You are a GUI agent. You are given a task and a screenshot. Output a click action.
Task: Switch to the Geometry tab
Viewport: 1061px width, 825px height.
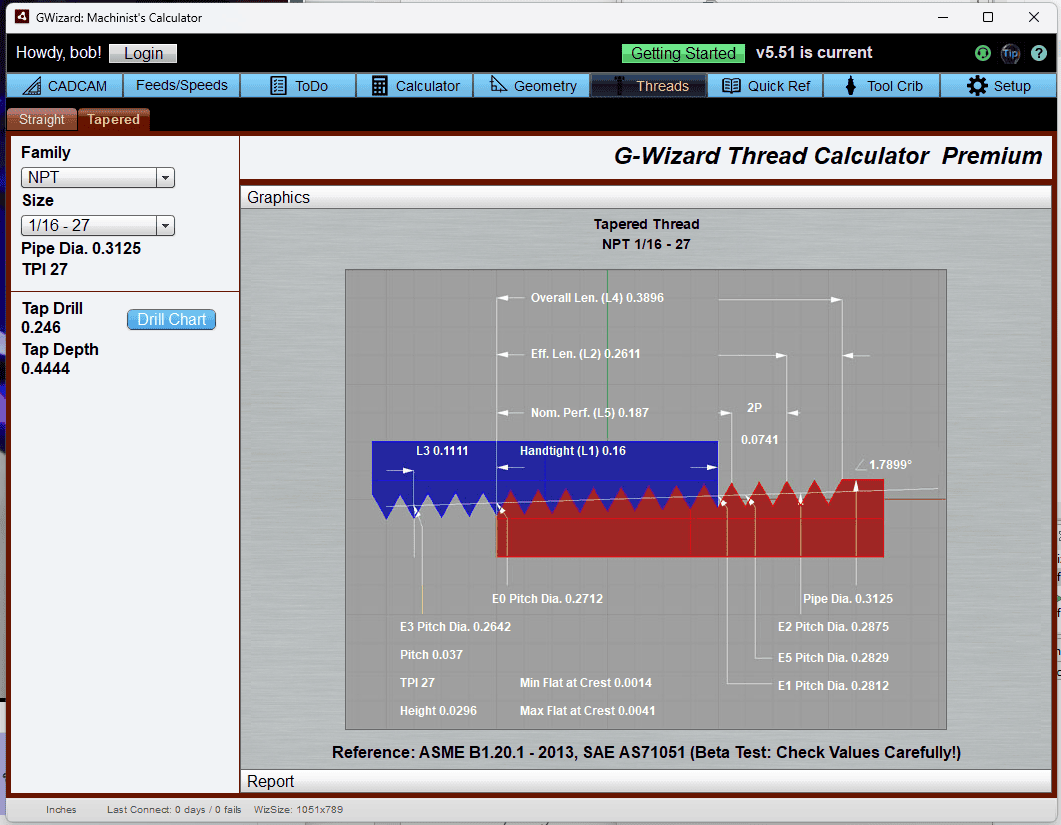pos(532,86)
